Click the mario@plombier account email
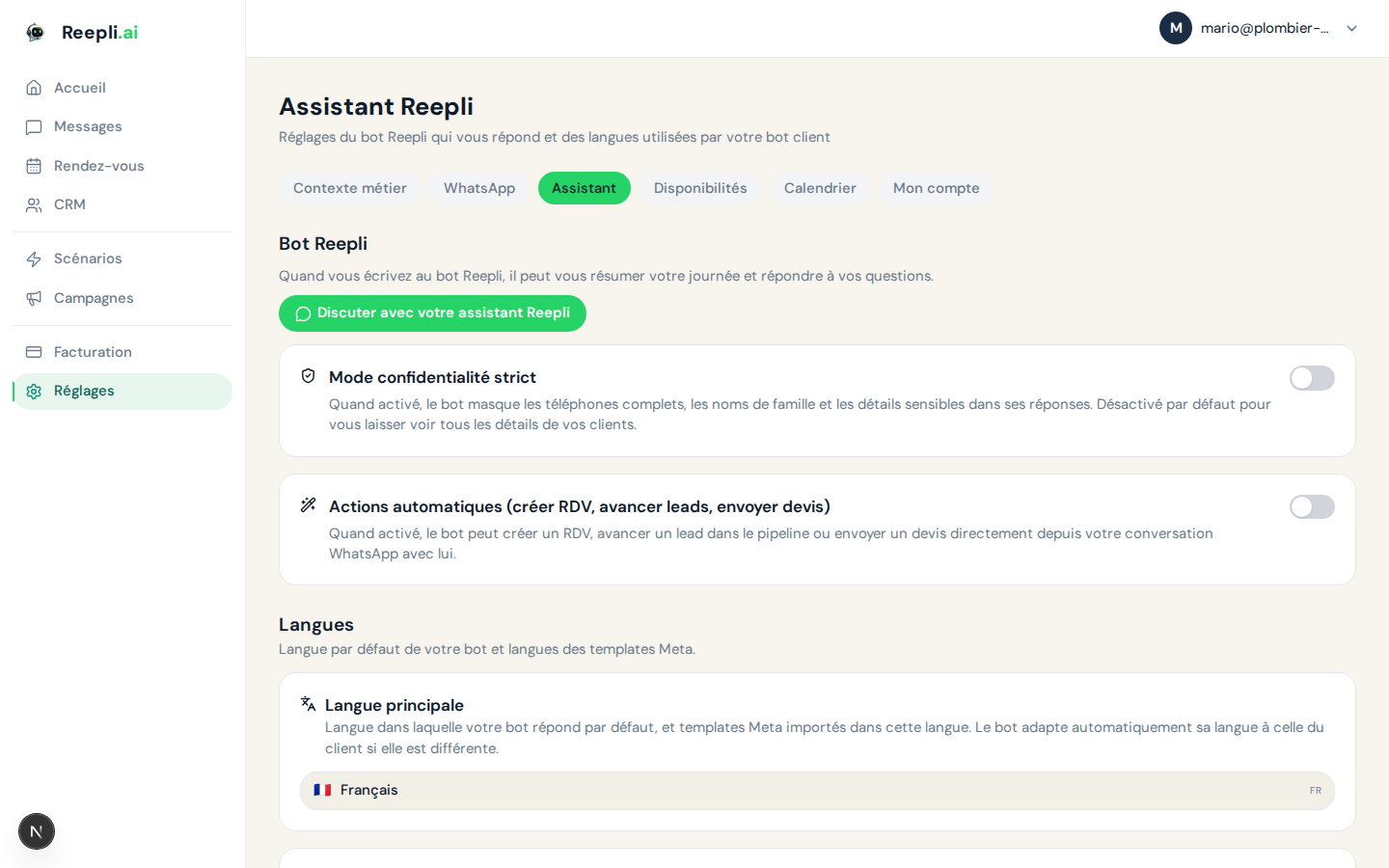Image resolution: width=1389 pixels, height=868 pixels. coord(1265,28)
